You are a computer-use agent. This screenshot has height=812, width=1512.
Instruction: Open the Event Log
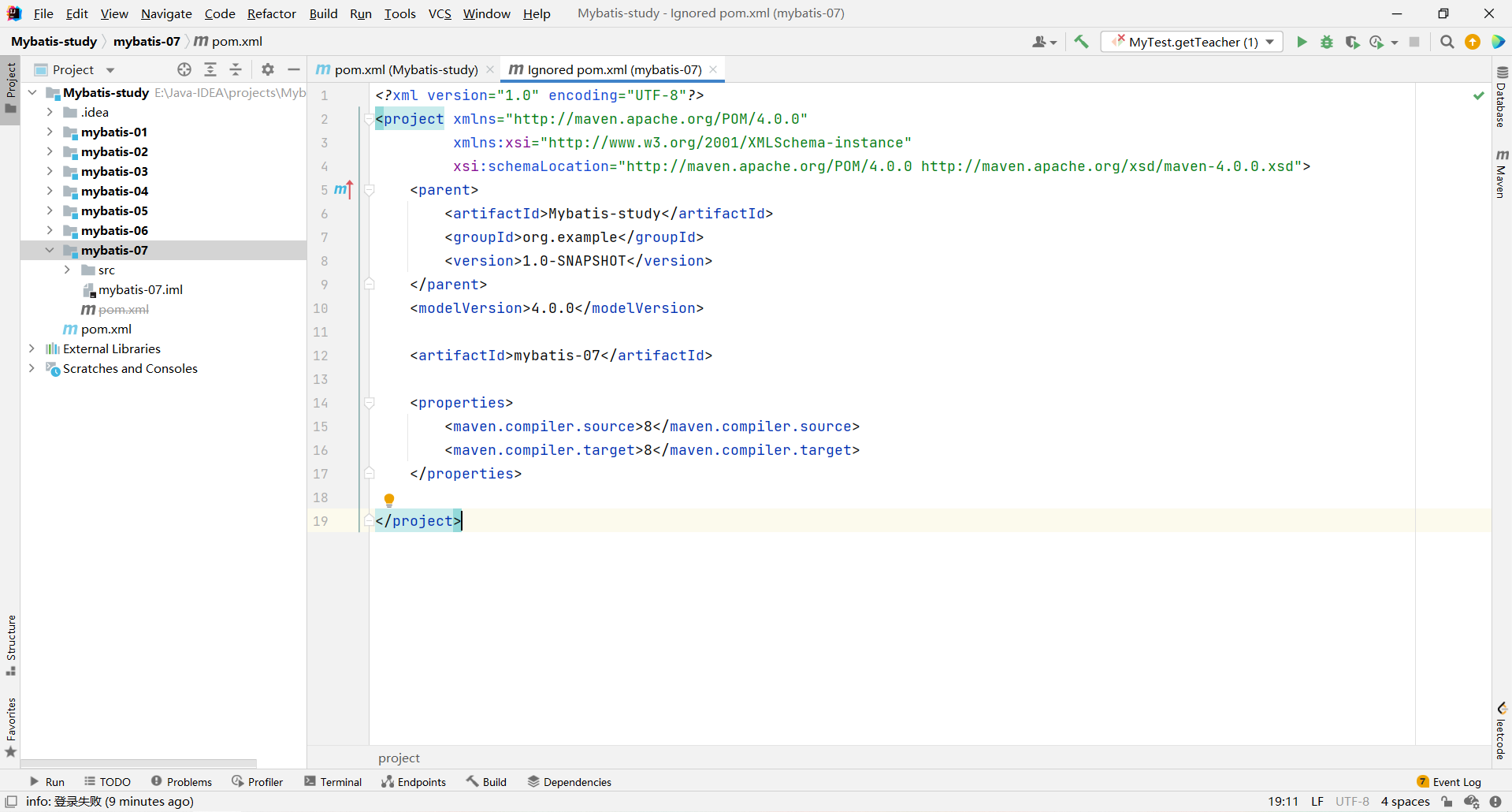point(1449,782)
